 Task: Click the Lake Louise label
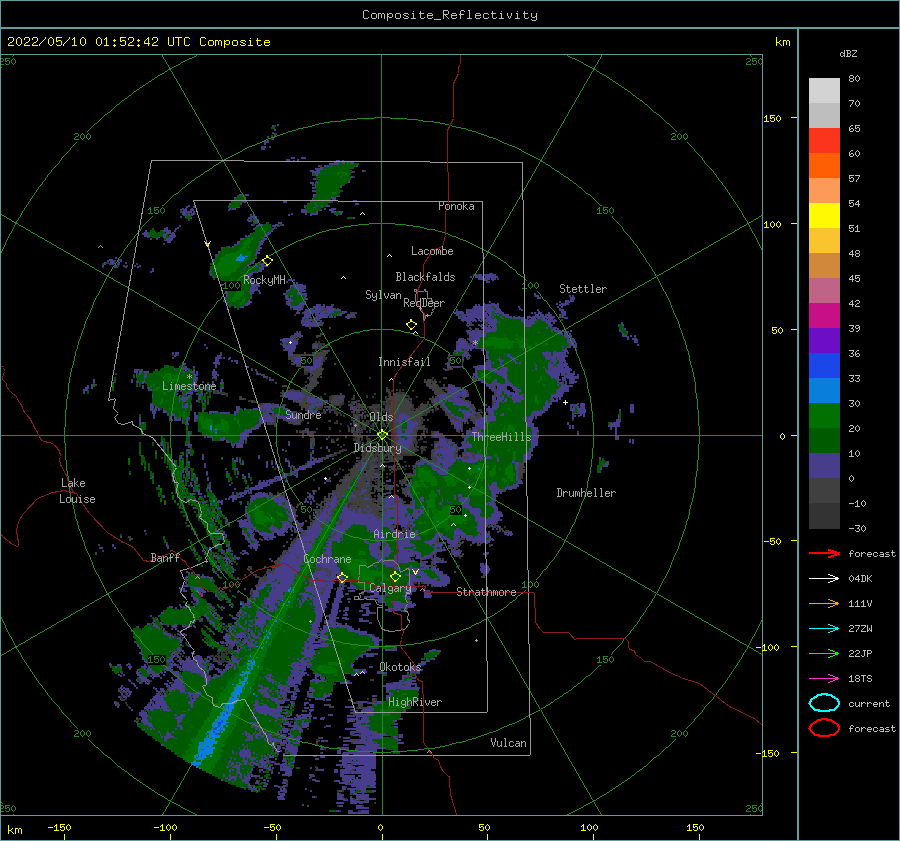pos(77,491)
